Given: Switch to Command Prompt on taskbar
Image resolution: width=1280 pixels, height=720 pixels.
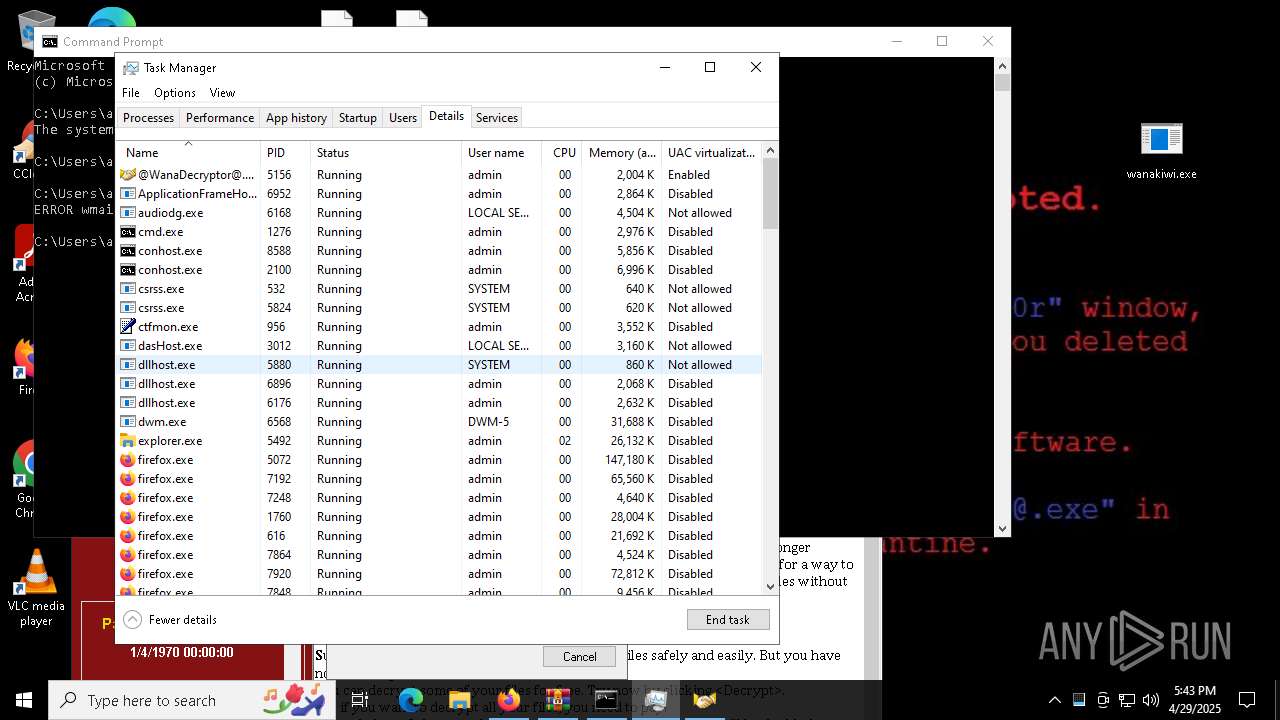Looking at the screenshot, I should (606, 700).
